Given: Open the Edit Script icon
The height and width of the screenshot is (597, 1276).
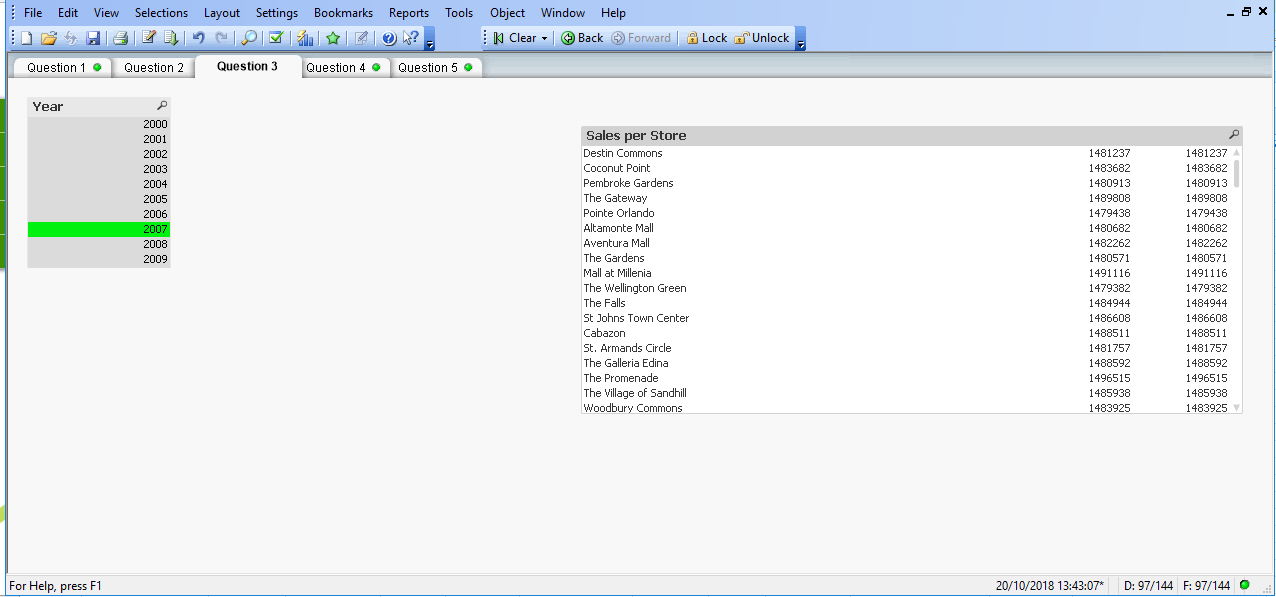Looking at the screenshot, I should [148, 37].
